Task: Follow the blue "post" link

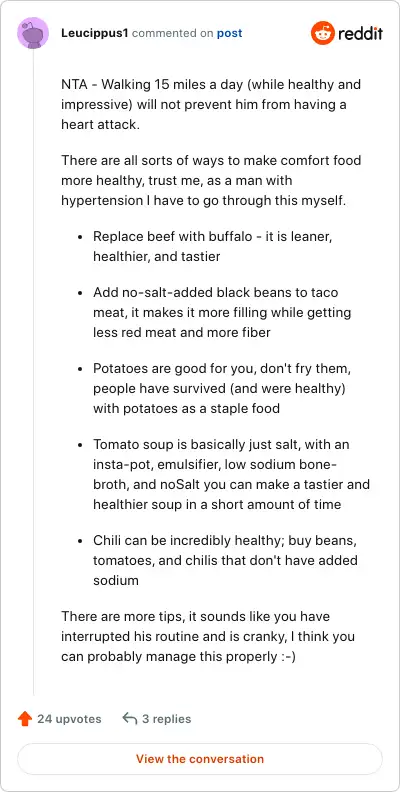Action: 229,33
